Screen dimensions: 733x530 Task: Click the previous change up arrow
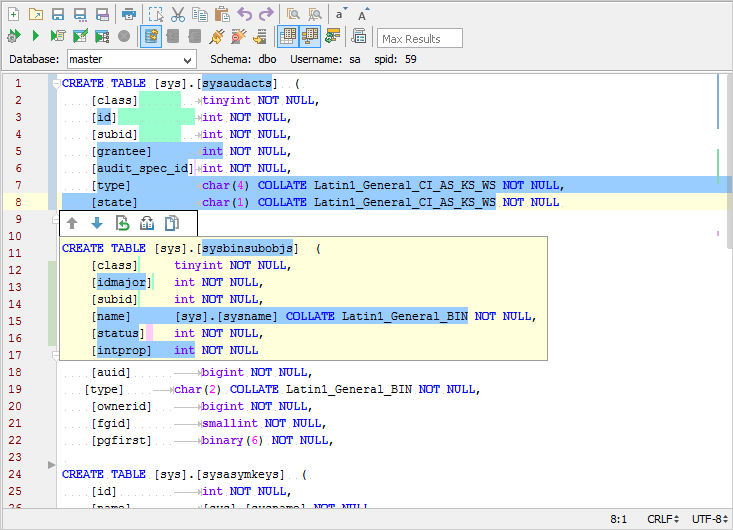coord(72,223)
